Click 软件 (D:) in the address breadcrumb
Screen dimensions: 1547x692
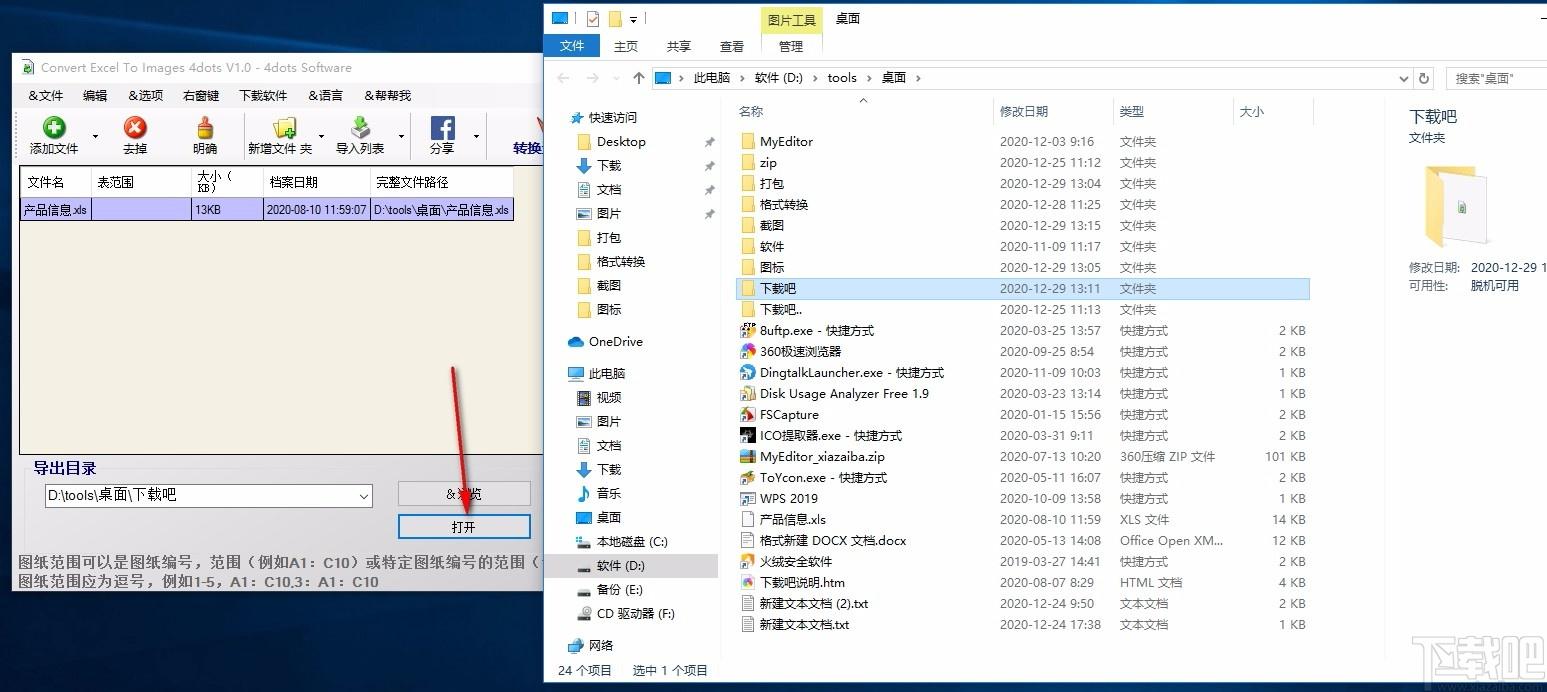coord(778,78)
